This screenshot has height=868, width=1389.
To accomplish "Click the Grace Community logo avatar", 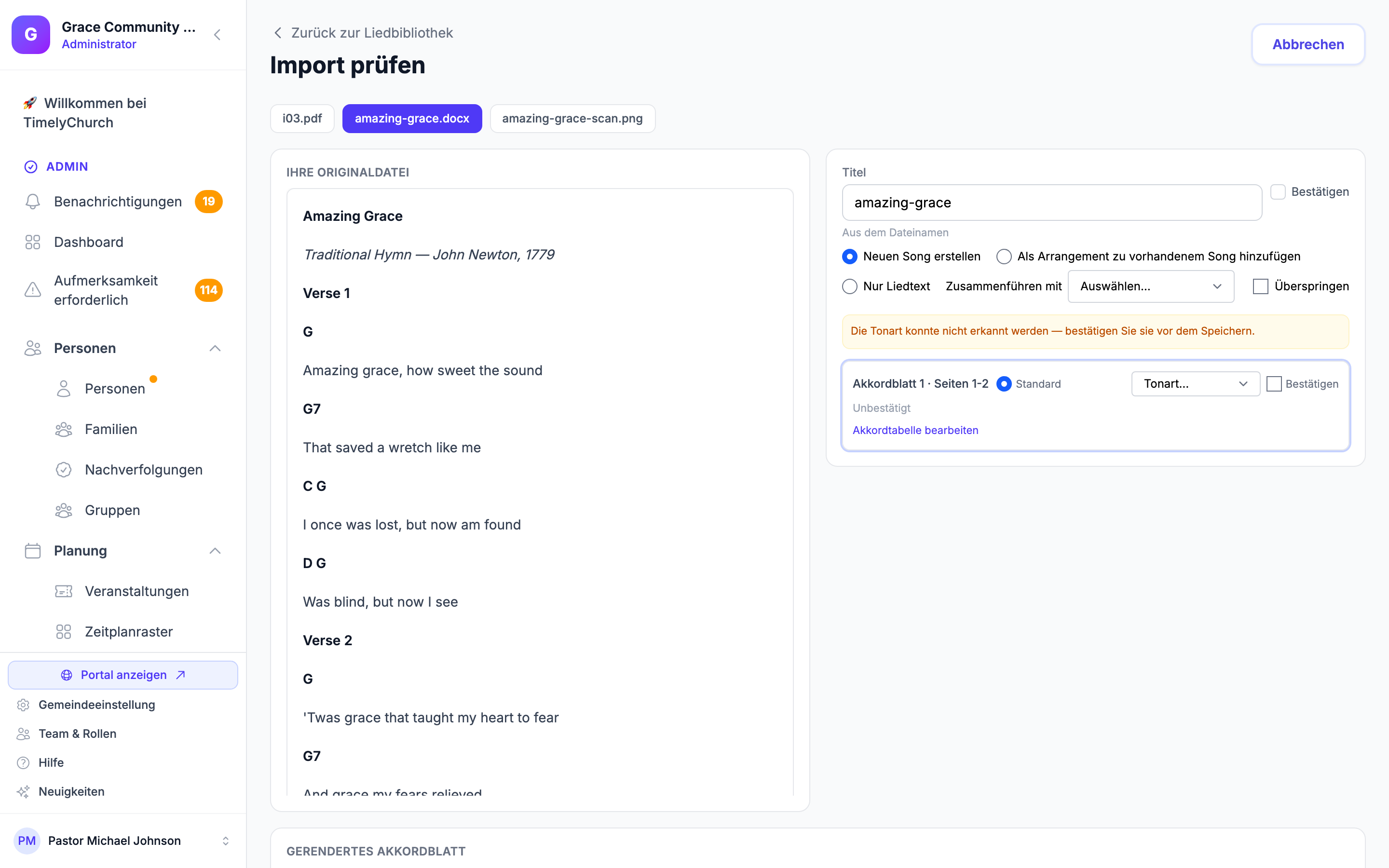I will 31,34.
